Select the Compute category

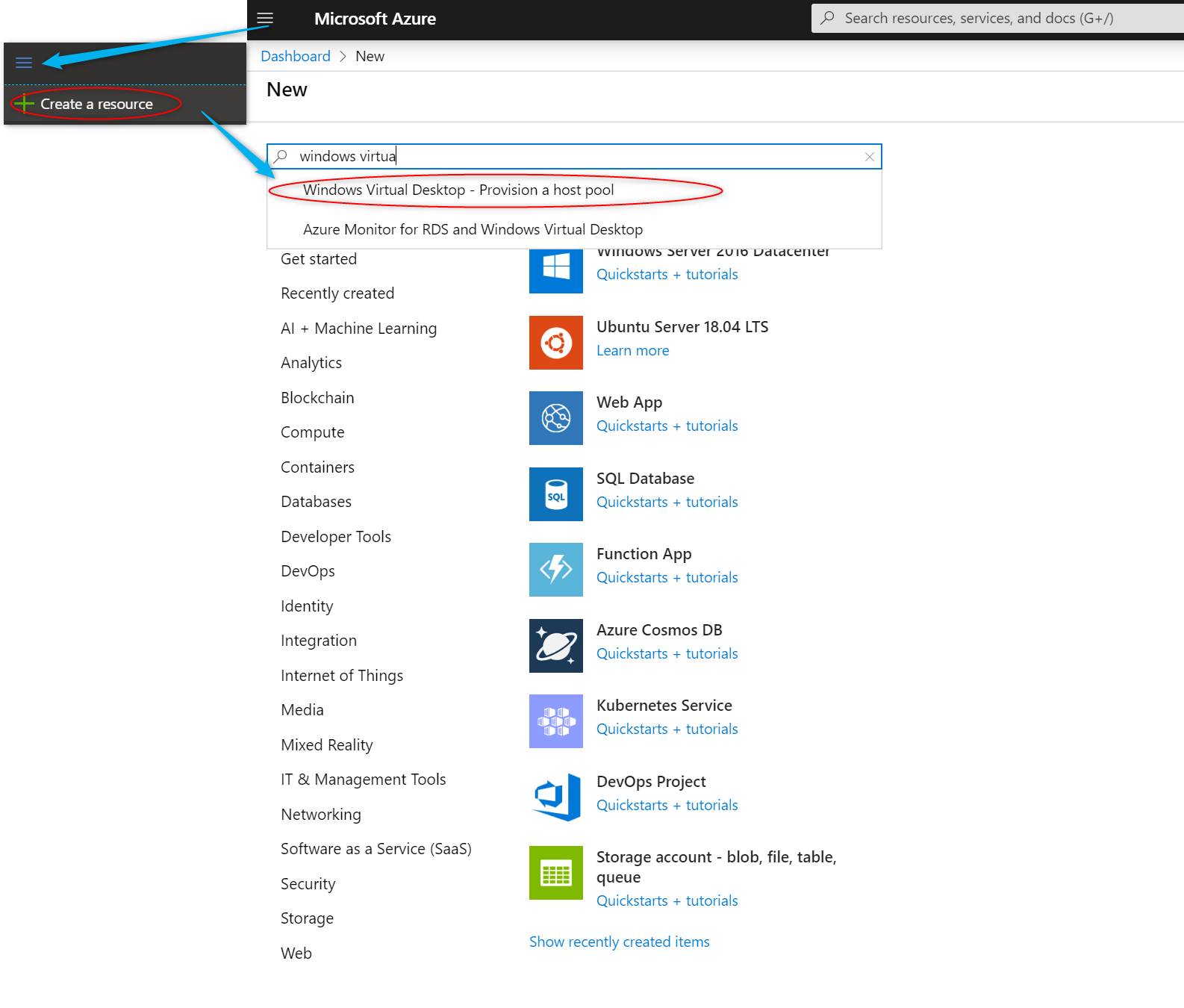313,432
